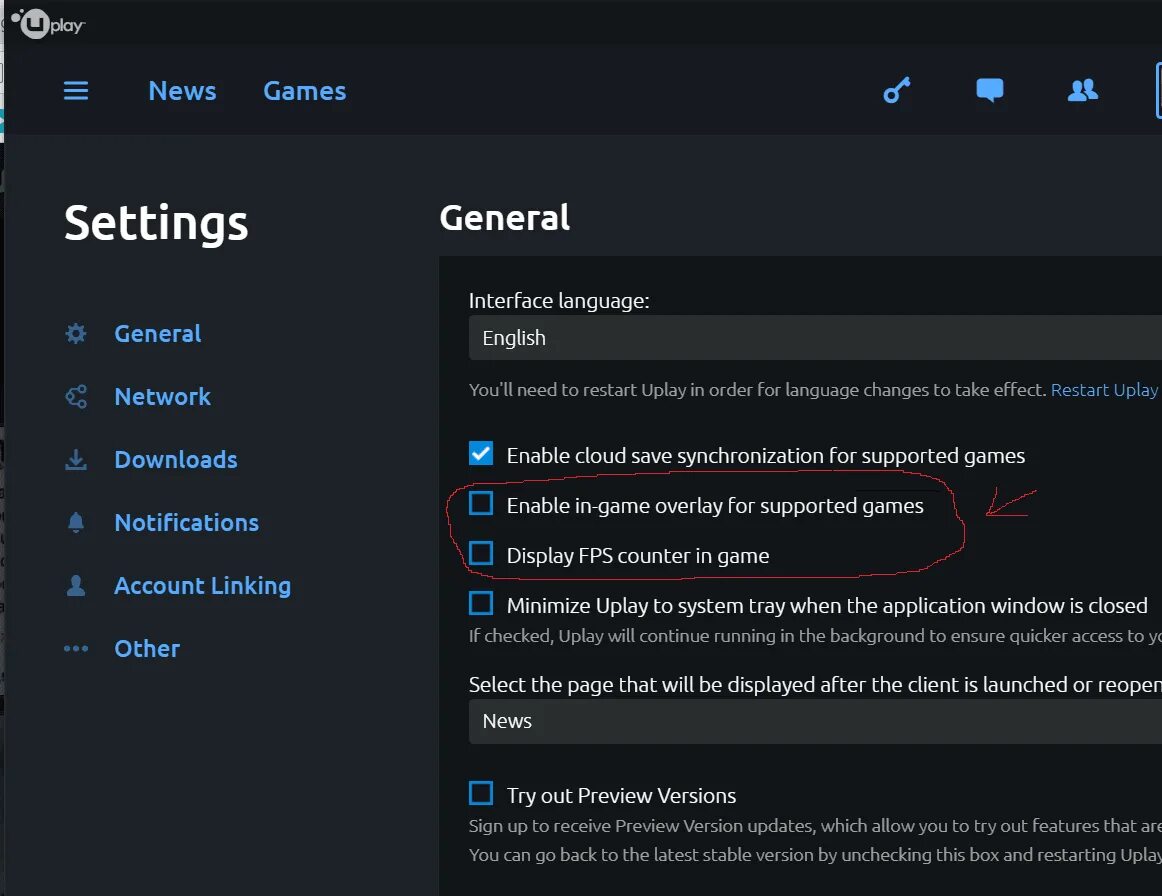Click the gear icon beside General
Screen dimensions: 1162x896
point(76,333)
